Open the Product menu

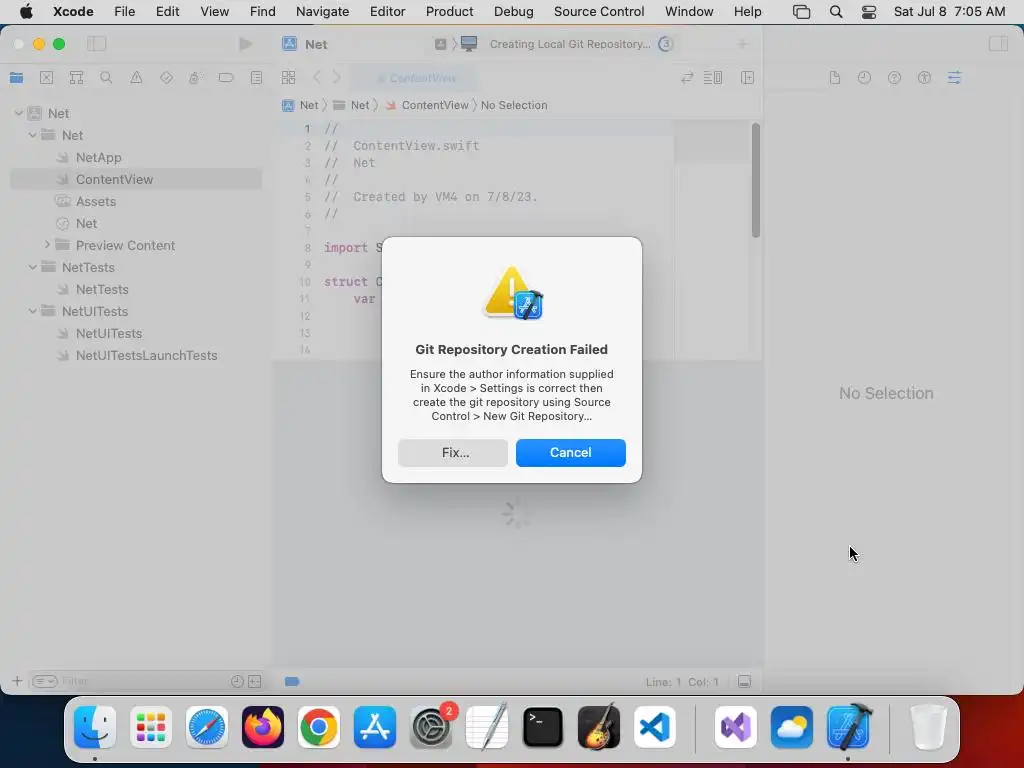(x=449, y=11)
